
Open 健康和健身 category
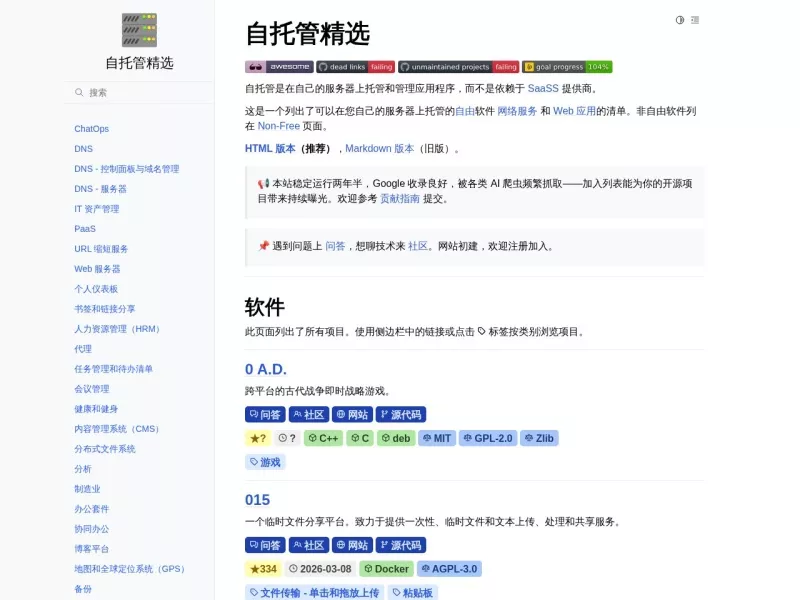click(96, 409)
